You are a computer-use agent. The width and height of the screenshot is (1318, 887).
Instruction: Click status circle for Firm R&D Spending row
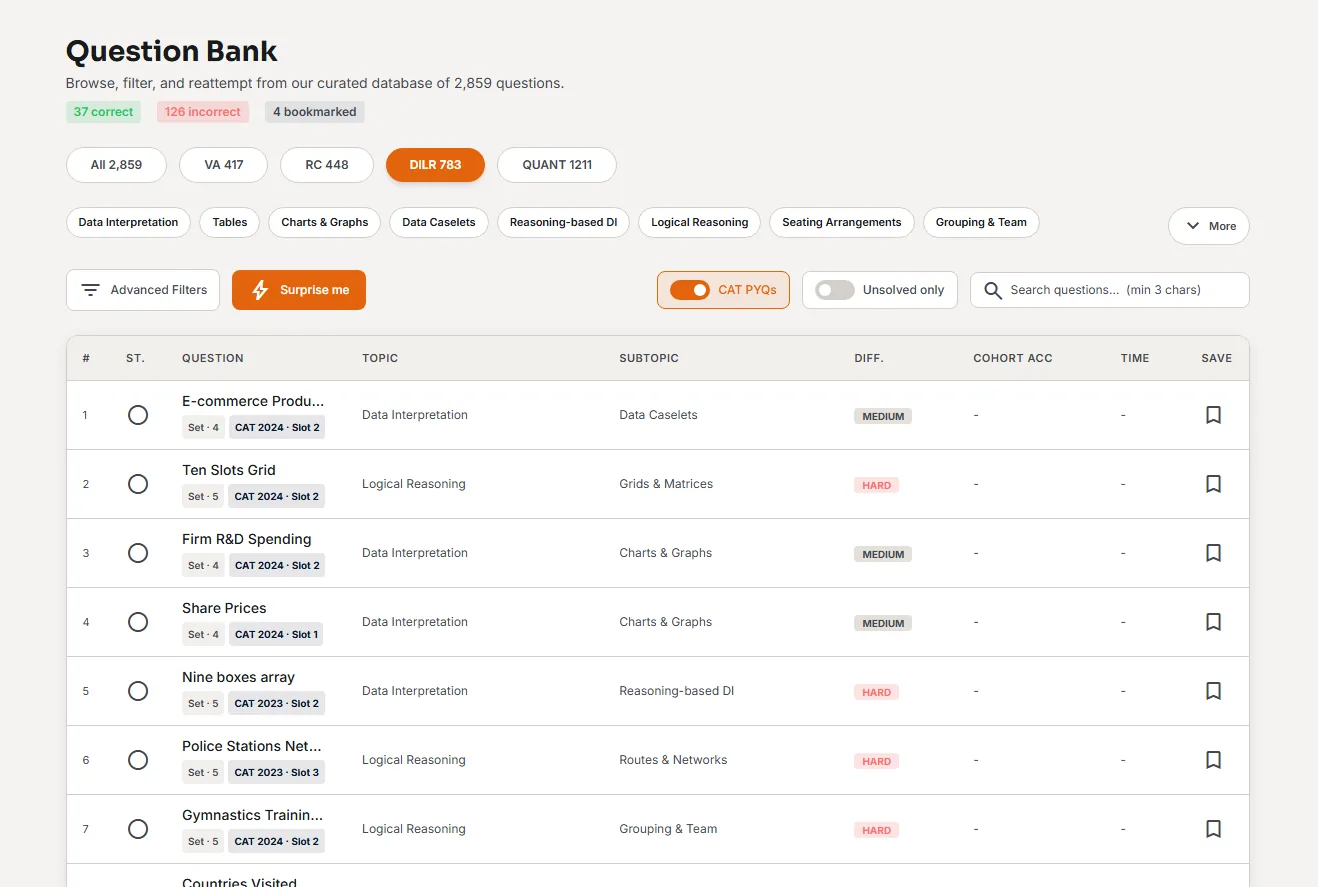(138, 553)
